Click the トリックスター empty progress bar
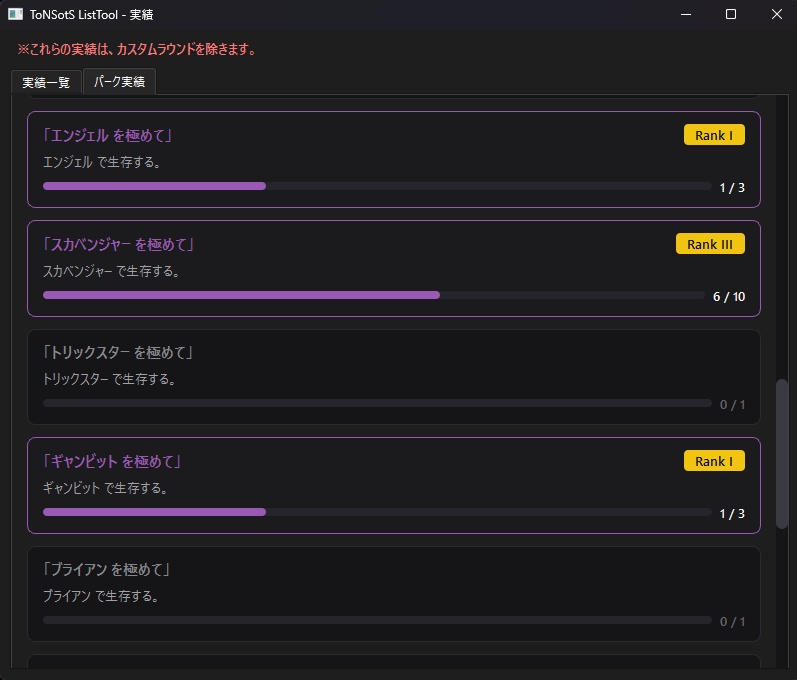Viewport: 797px width, 680px height. [x=377, y=403]
